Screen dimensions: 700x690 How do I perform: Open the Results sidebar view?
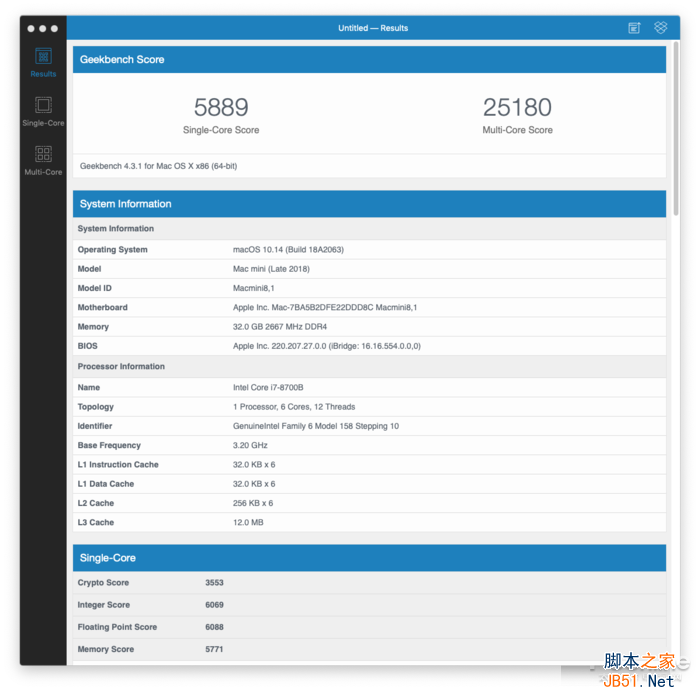(43, 63)
